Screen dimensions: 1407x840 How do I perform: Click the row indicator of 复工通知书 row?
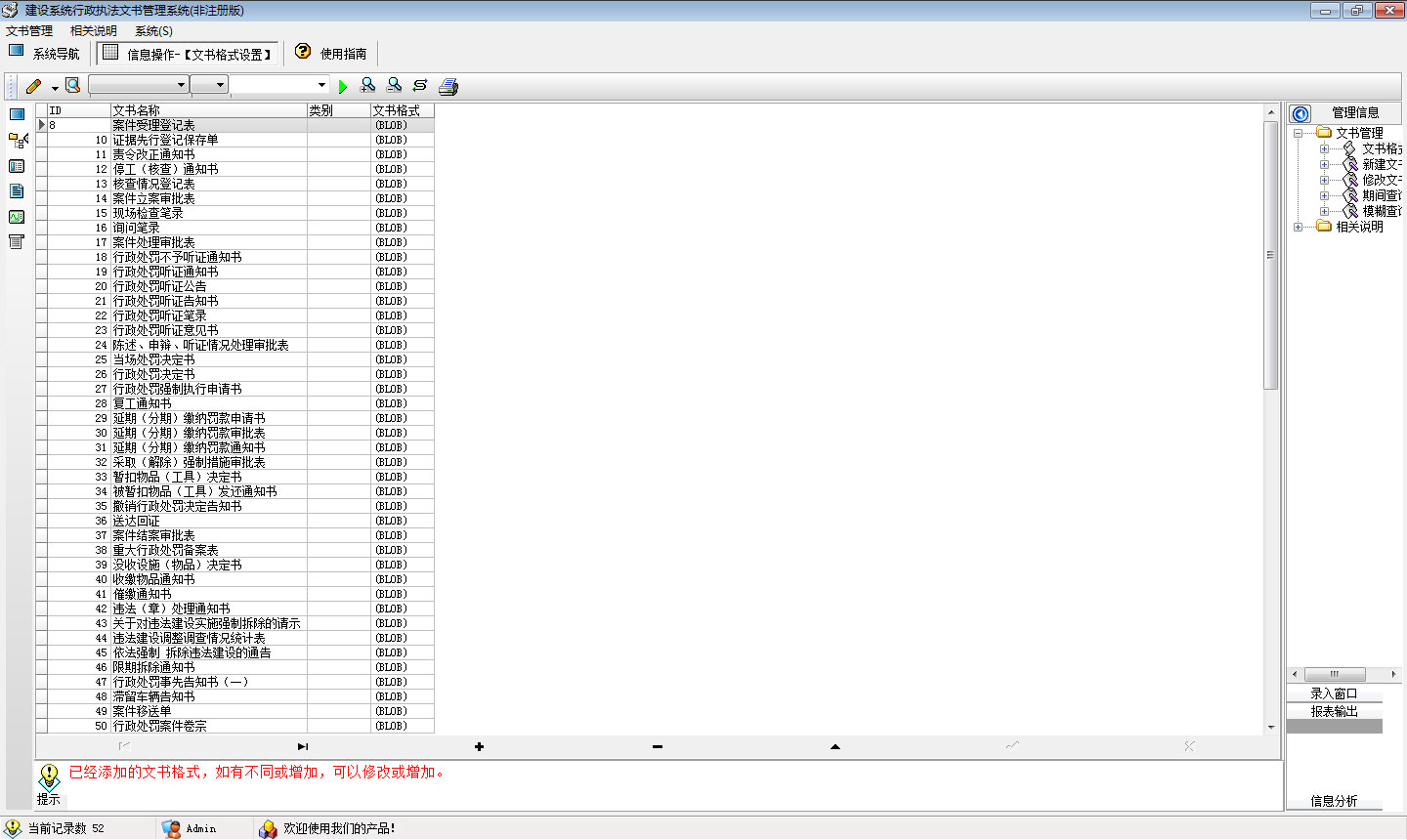pos(42,403)
